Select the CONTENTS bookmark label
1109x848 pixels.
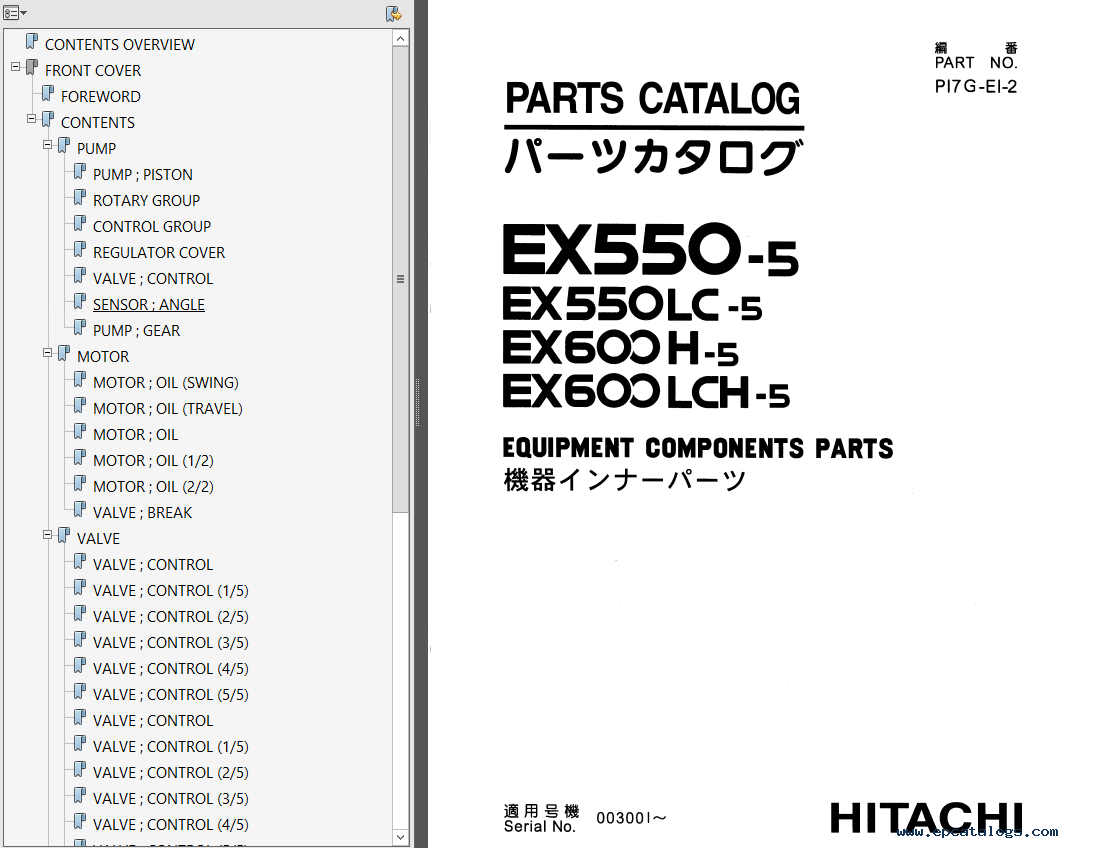pos(98,122)
